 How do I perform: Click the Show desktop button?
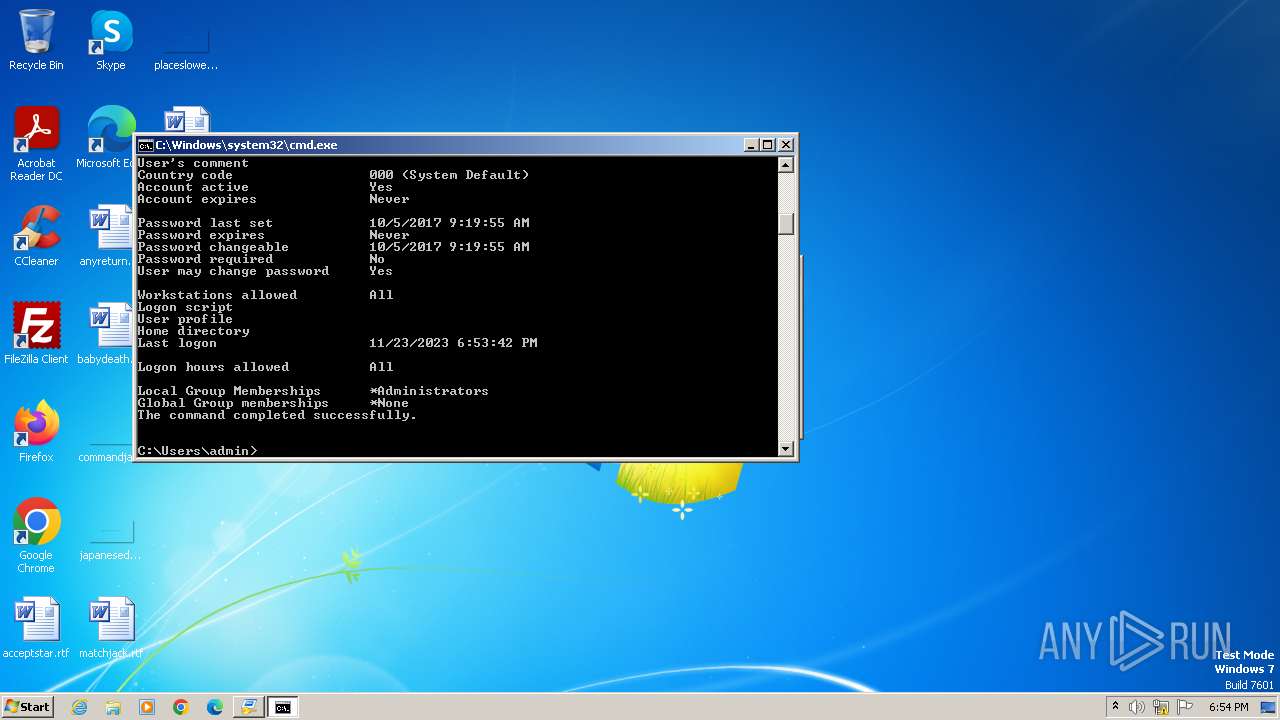coord(1270,707)
